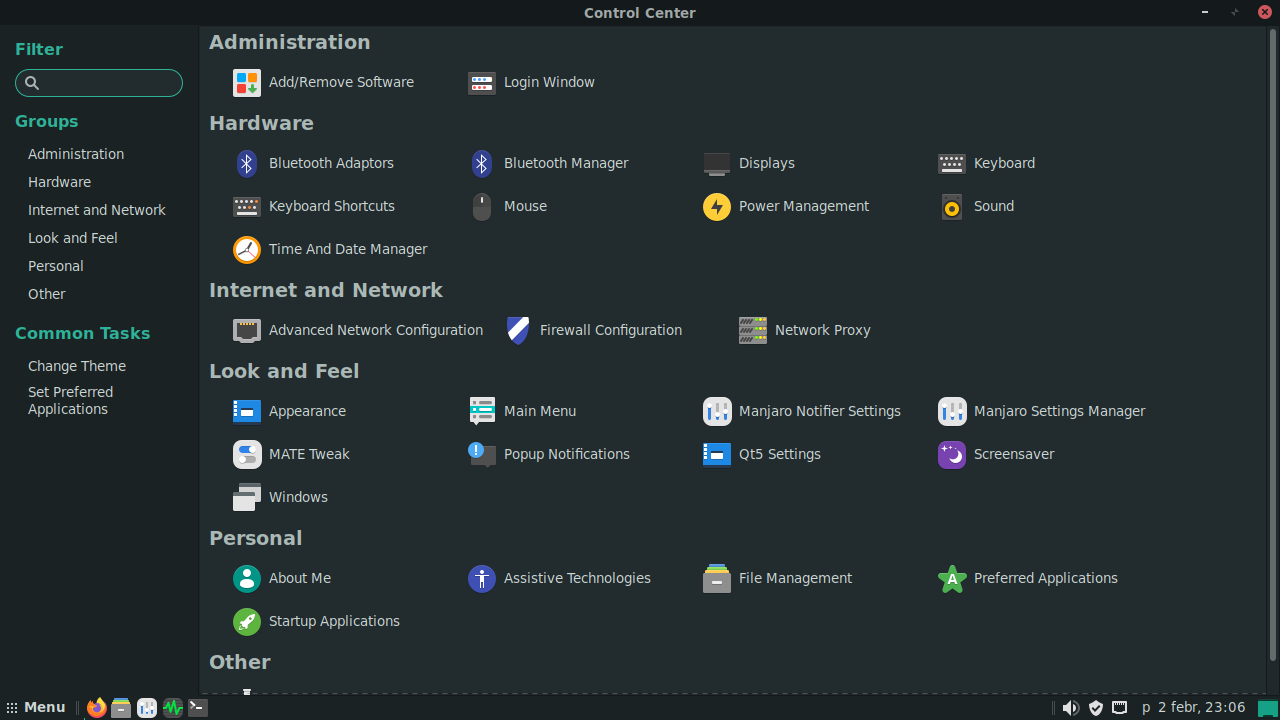Screen dimensions: 1280x720
Task: Select Look and Feel group in sidebar
Action: point(73,238)
